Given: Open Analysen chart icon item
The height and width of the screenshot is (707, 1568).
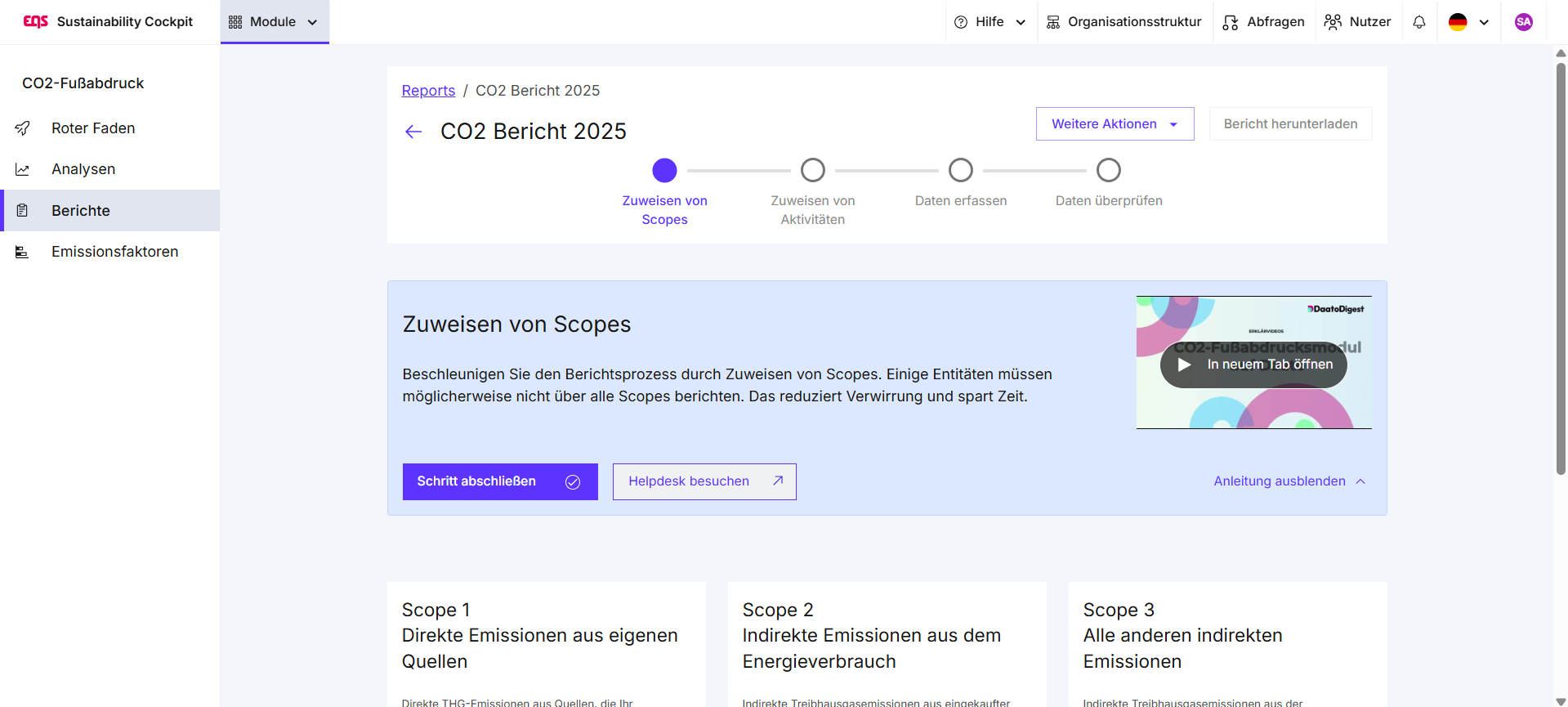Looking at the screenshot, I should click(x=23, y=169).
